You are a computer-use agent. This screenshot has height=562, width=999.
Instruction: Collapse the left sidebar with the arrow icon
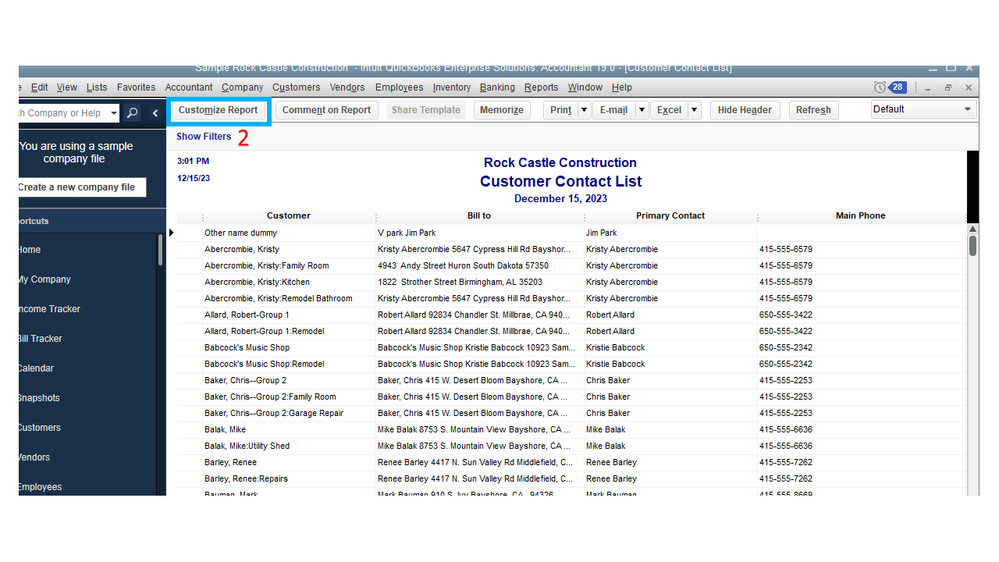155,113
